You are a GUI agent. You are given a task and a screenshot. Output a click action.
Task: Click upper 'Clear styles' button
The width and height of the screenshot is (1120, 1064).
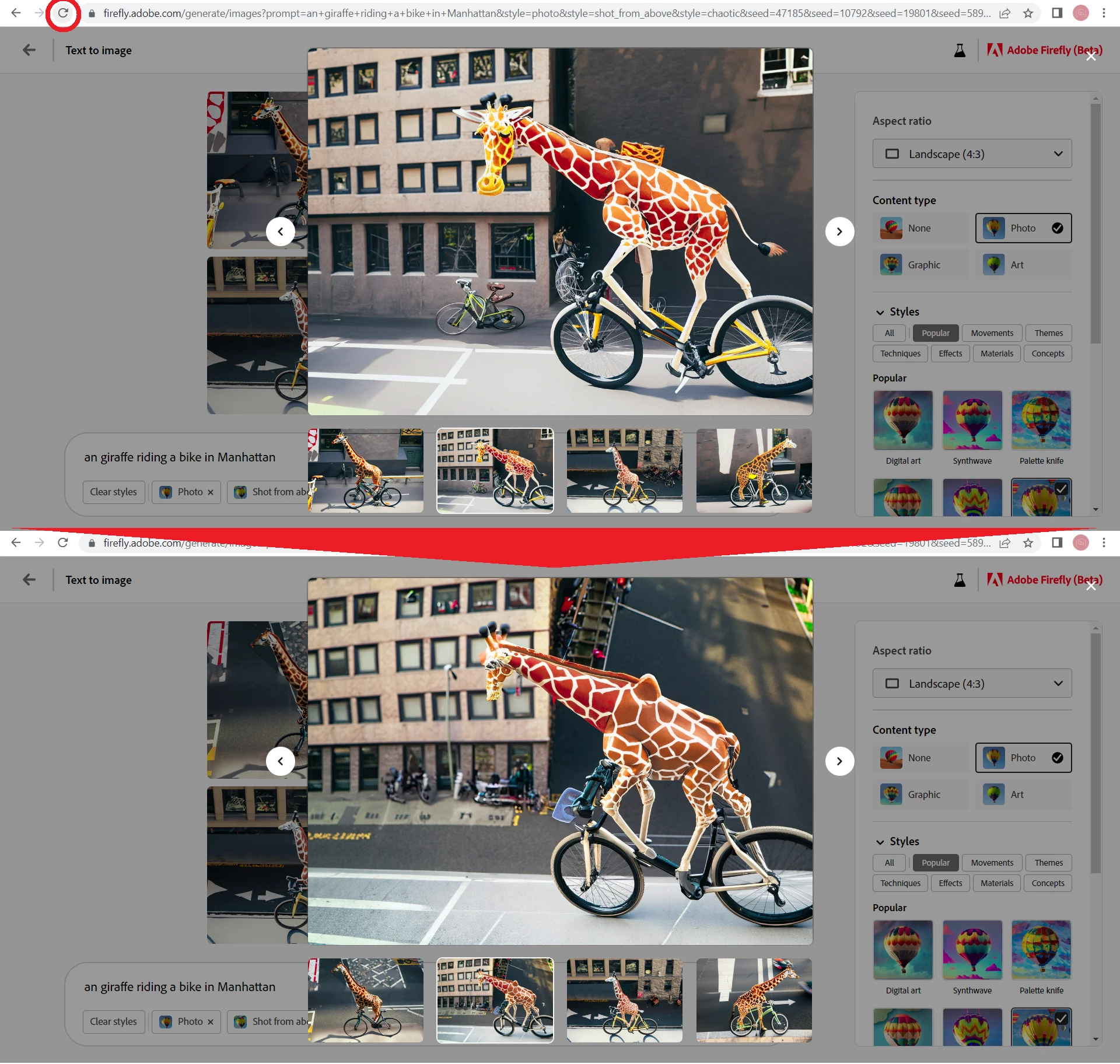click(x=113, y=492)
